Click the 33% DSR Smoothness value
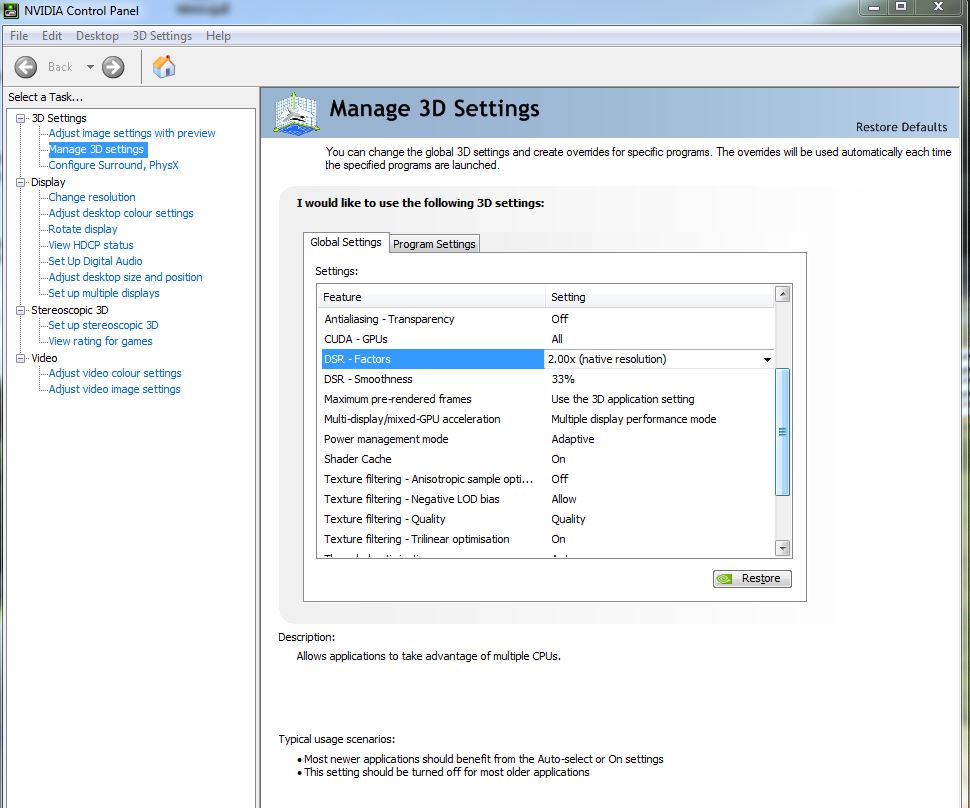The image size is (970, 808). (x=563, y=379)
